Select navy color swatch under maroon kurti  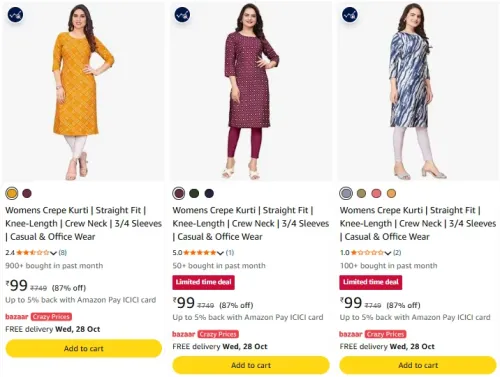click(209, 193)
